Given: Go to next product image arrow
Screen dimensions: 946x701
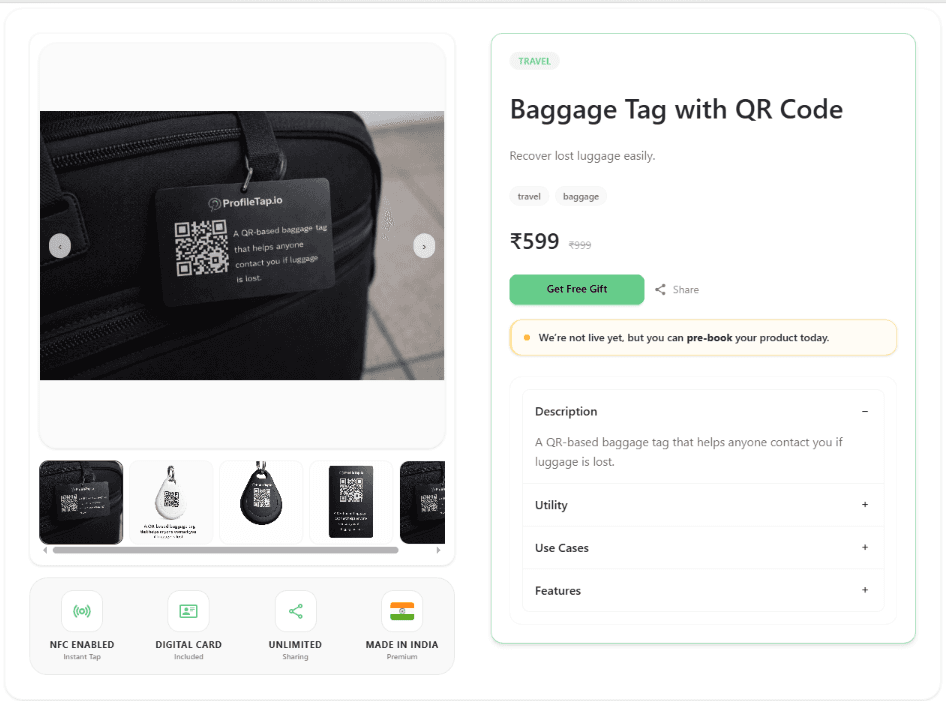Looking at the screenshot, I should point(424,246).
